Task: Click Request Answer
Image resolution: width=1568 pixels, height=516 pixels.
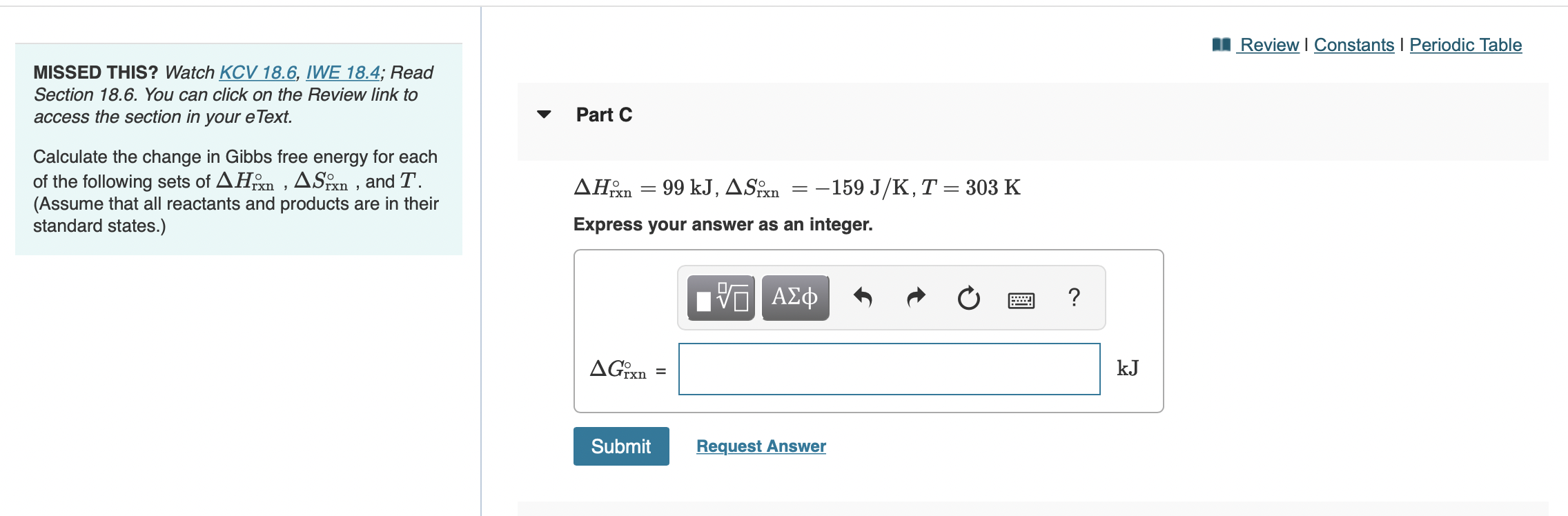Action: click(x=761, y=446)
